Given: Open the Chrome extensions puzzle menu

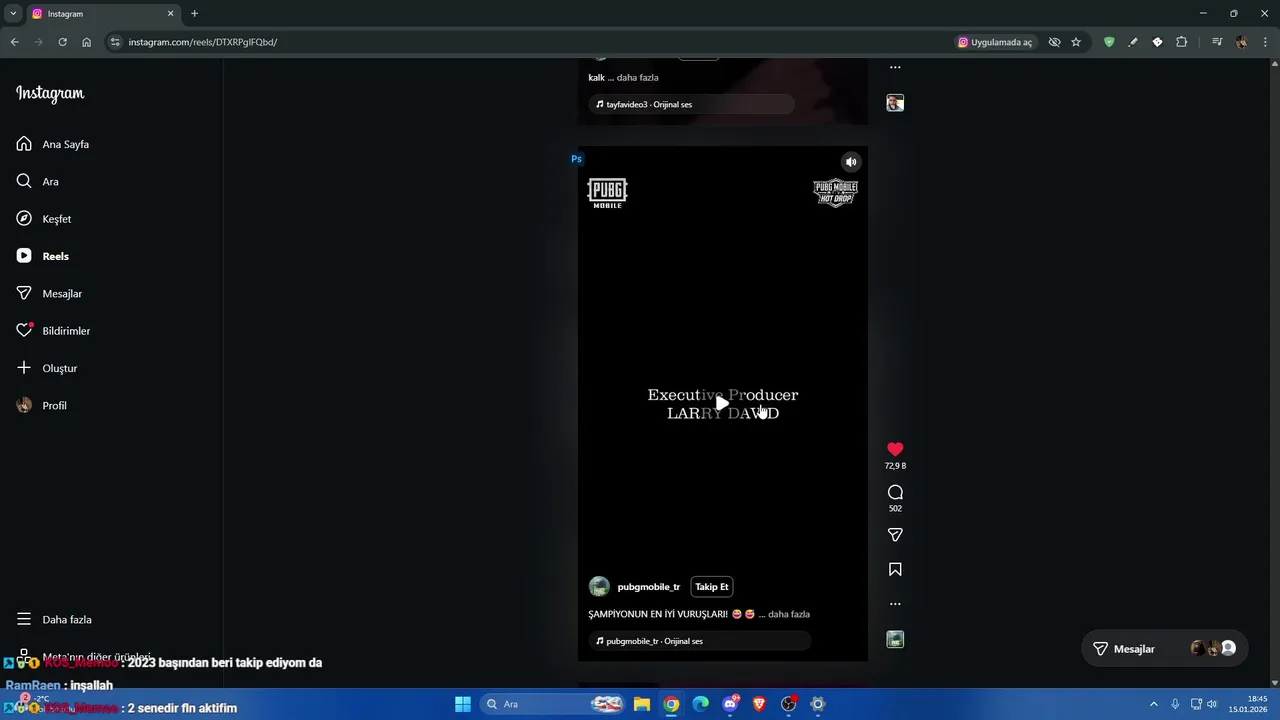Looking at the screenshot, I should (1182, 42).
